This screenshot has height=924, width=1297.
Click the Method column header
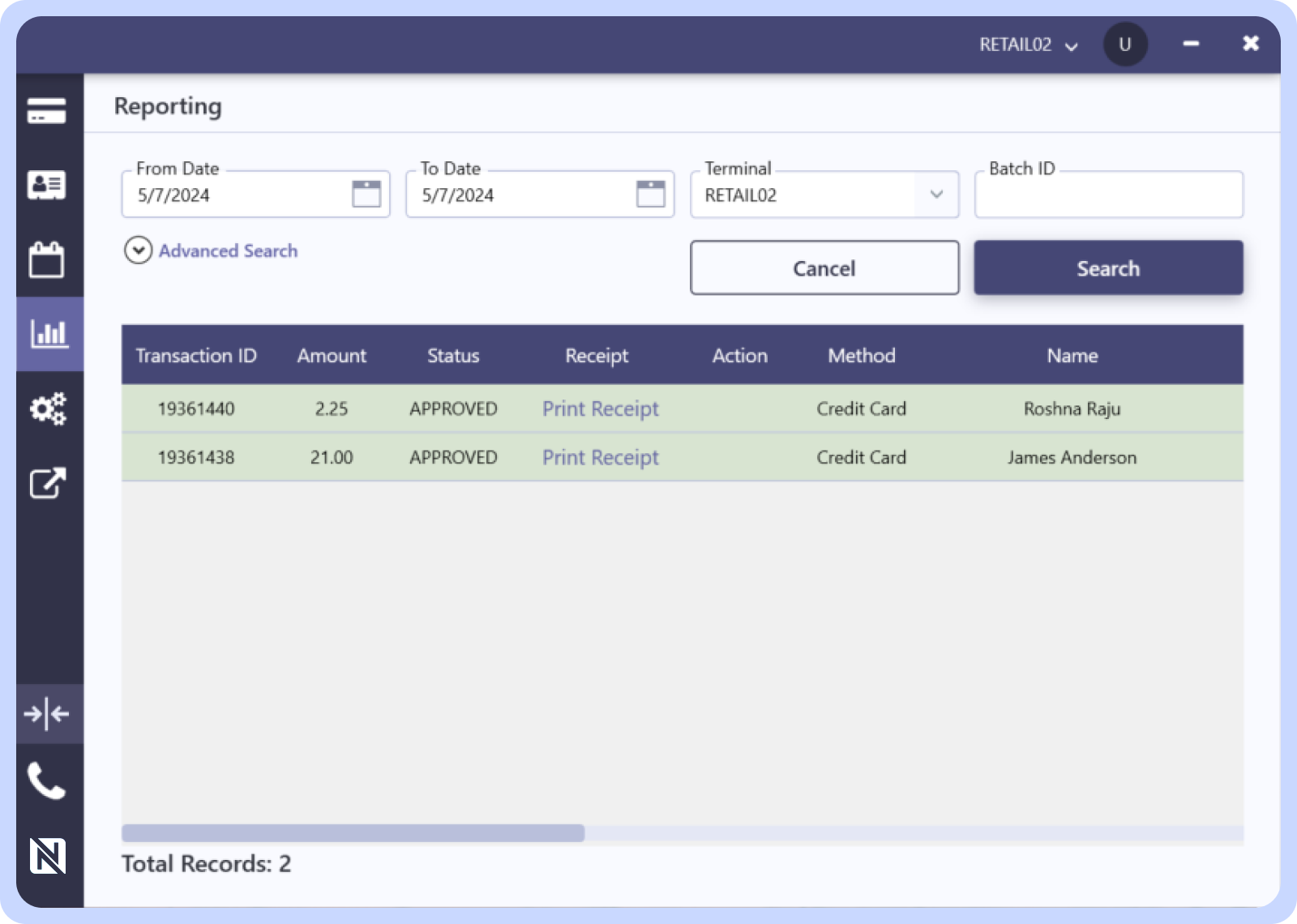coord(862,356)
